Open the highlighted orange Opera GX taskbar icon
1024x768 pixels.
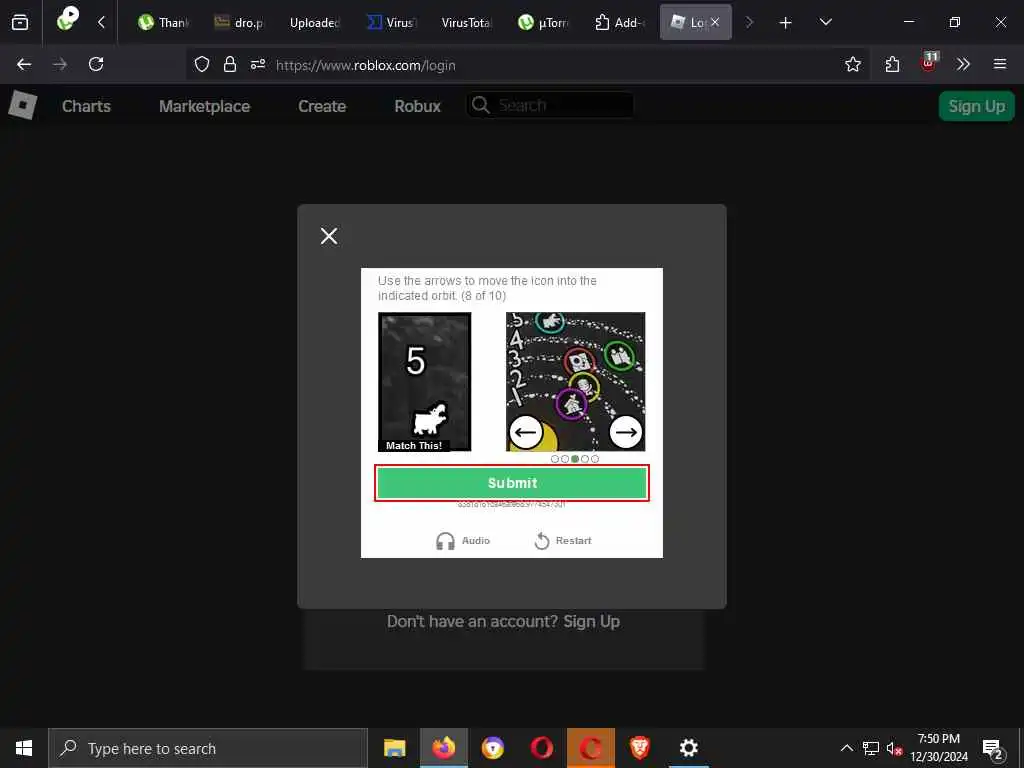[590, 748]
